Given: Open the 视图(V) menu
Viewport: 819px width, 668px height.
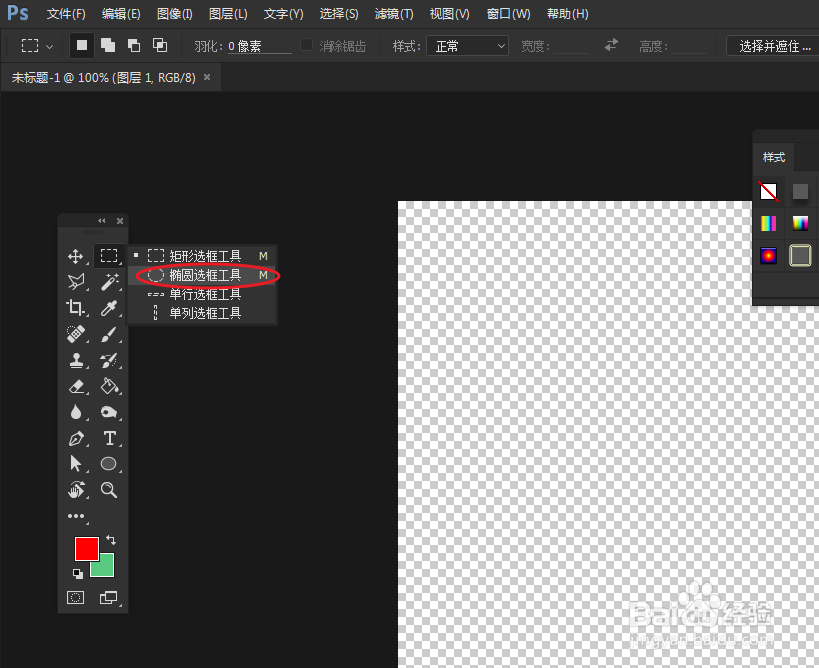Looking at the screenshot, I should coord(450,14).
